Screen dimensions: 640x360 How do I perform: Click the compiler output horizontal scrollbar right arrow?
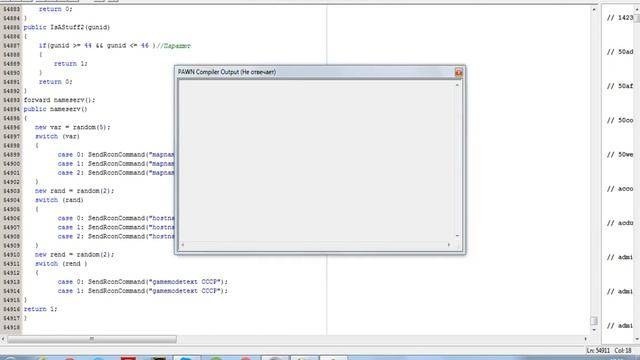pos(449,245)
